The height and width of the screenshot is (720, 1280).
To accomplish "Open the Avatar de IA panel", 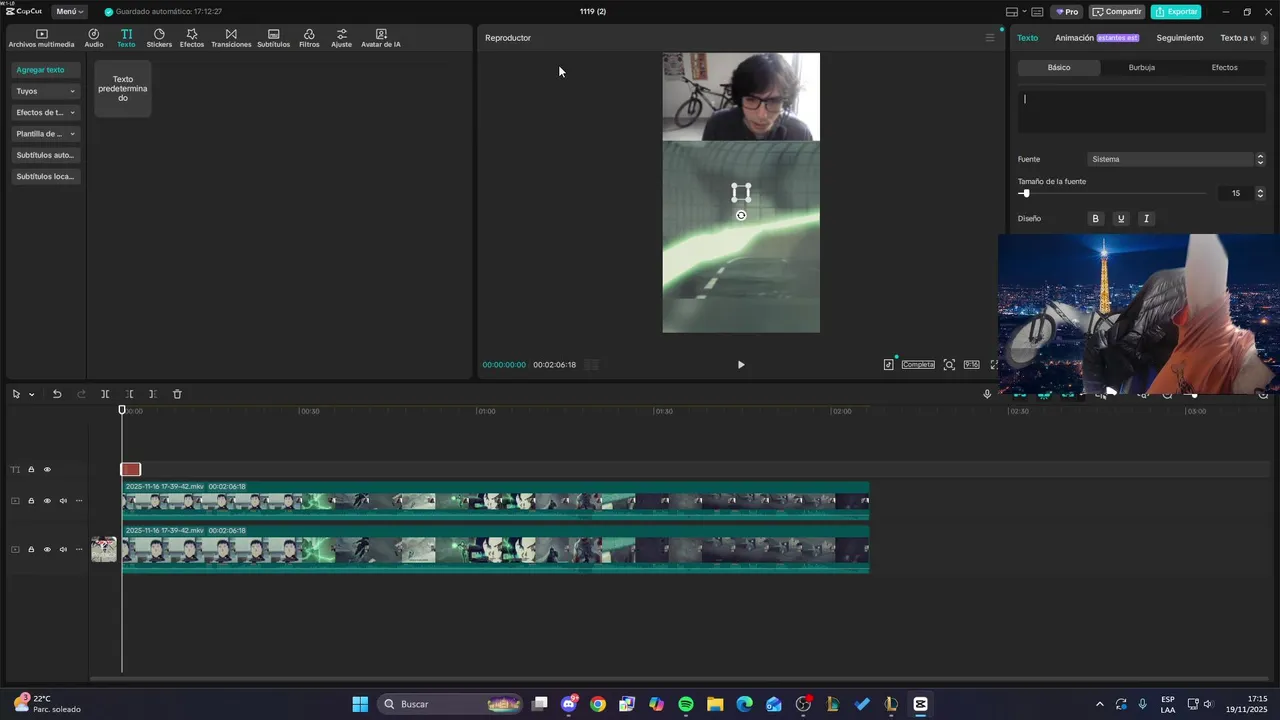I will [381, 38].
